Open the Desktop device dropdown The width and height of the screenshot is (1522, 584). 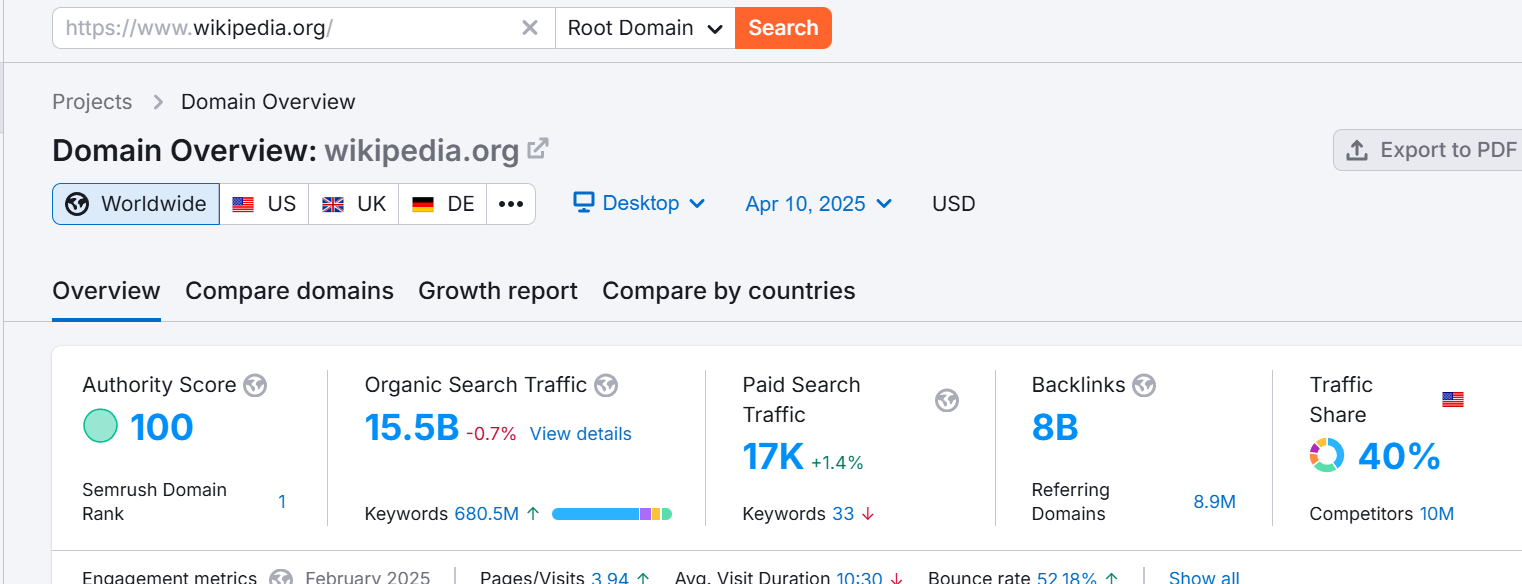pos(640,203)
